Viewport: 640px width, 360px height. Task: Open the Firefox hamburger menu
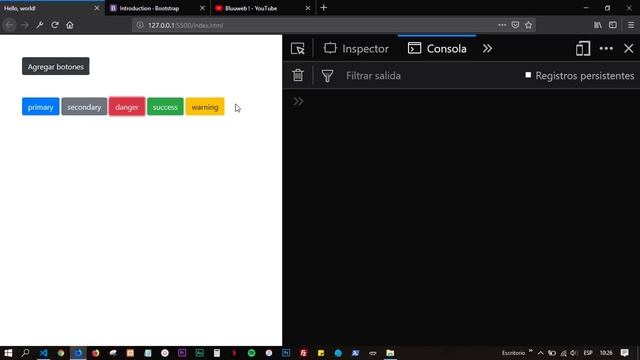click(631, 25)
